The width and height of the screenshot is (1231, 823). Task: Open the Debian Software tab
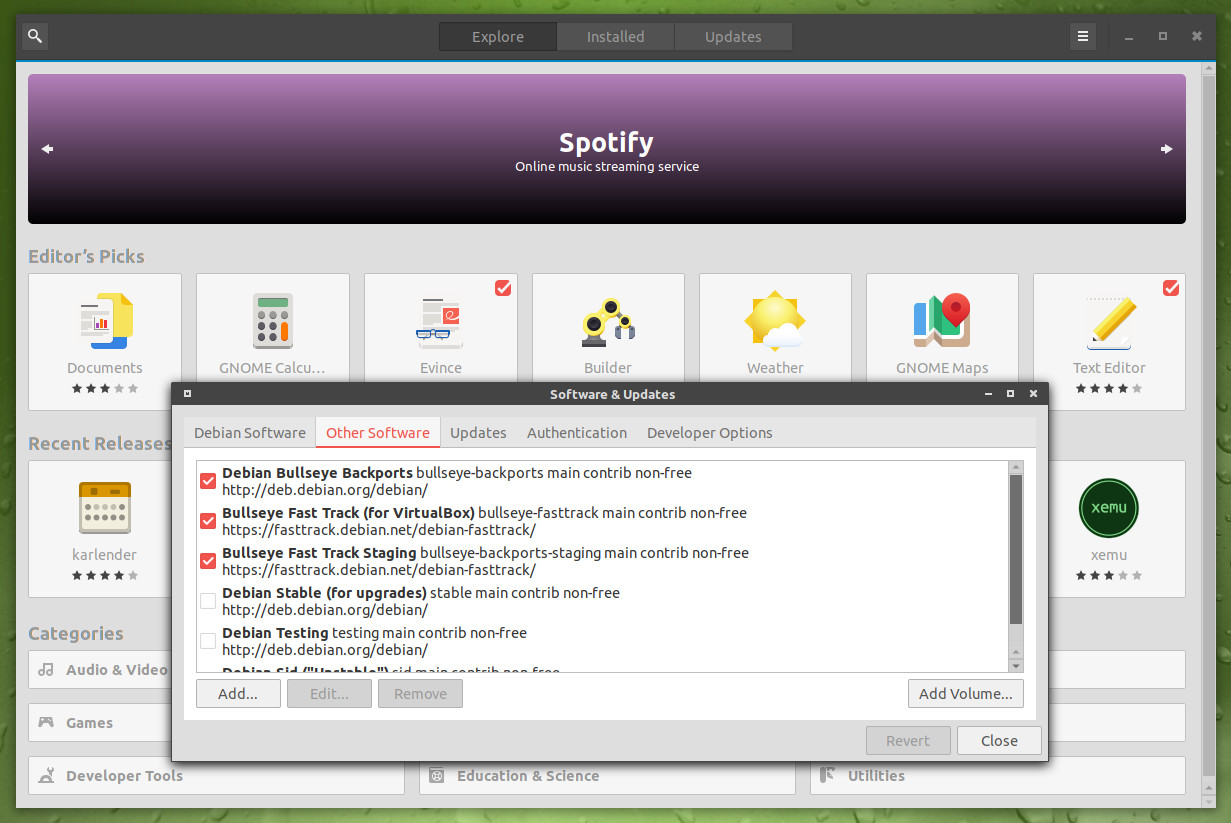(250, 433)
